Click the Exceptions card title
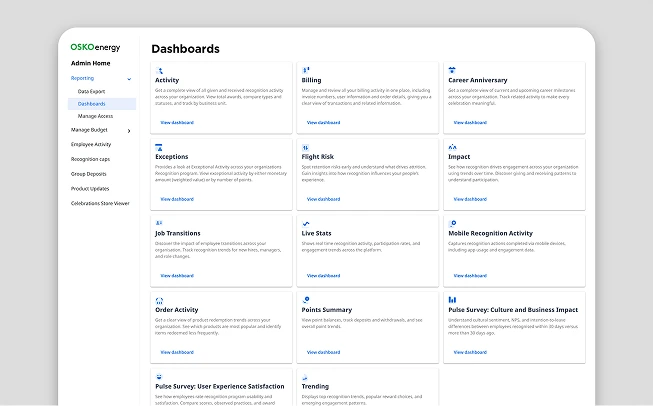 [172, 157]
